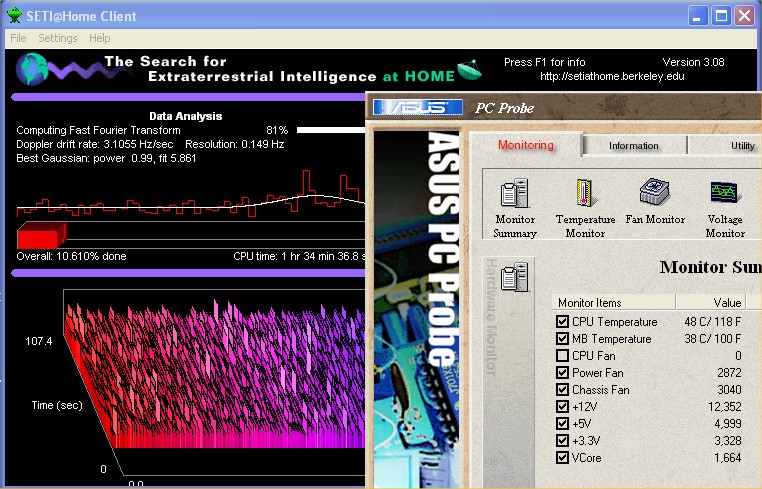762x489 pixels.
Task: Click the red overall progress bar
Action: pos(41,235)
